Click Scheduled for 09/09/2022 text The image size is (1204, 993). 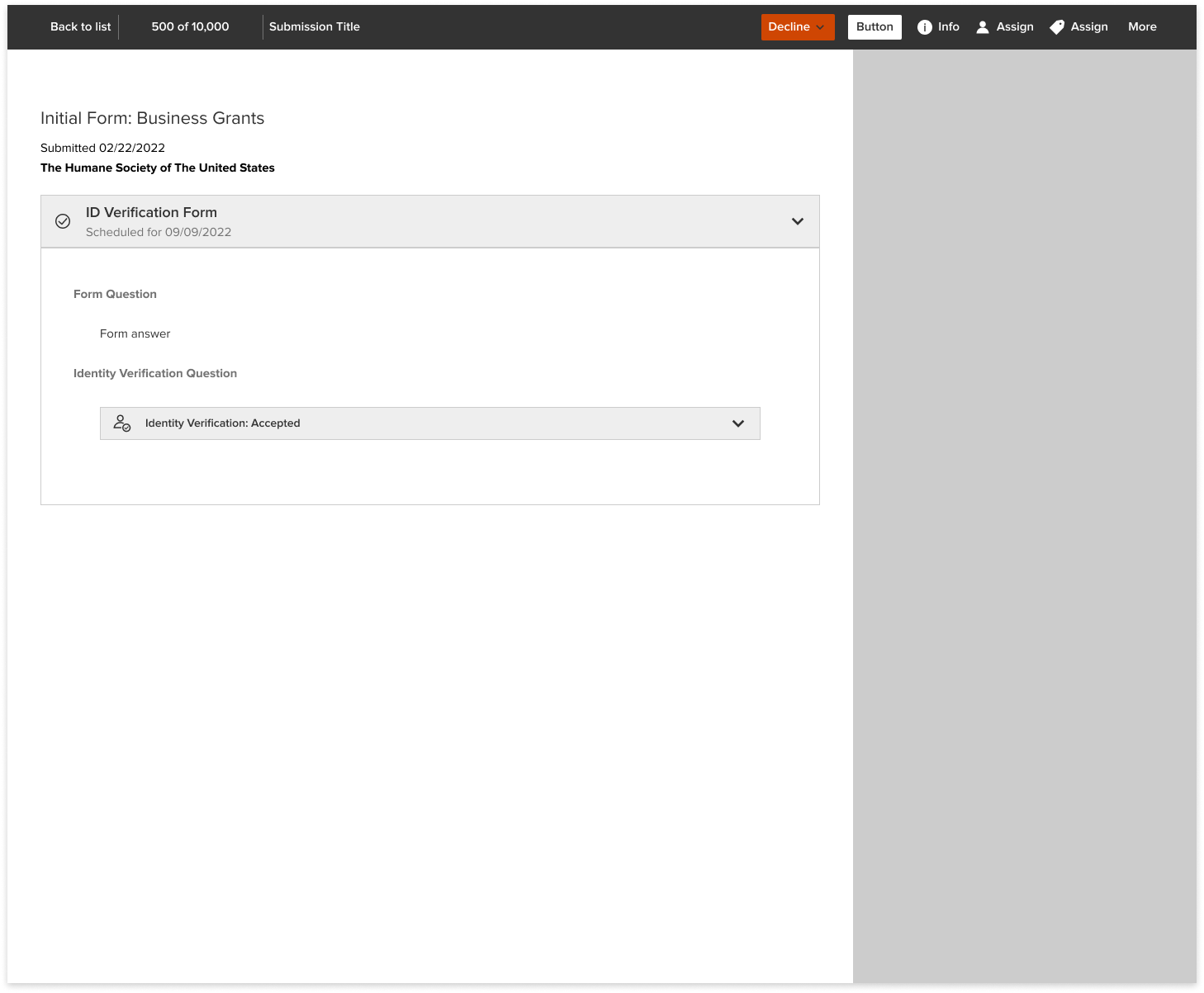point(159,232)
